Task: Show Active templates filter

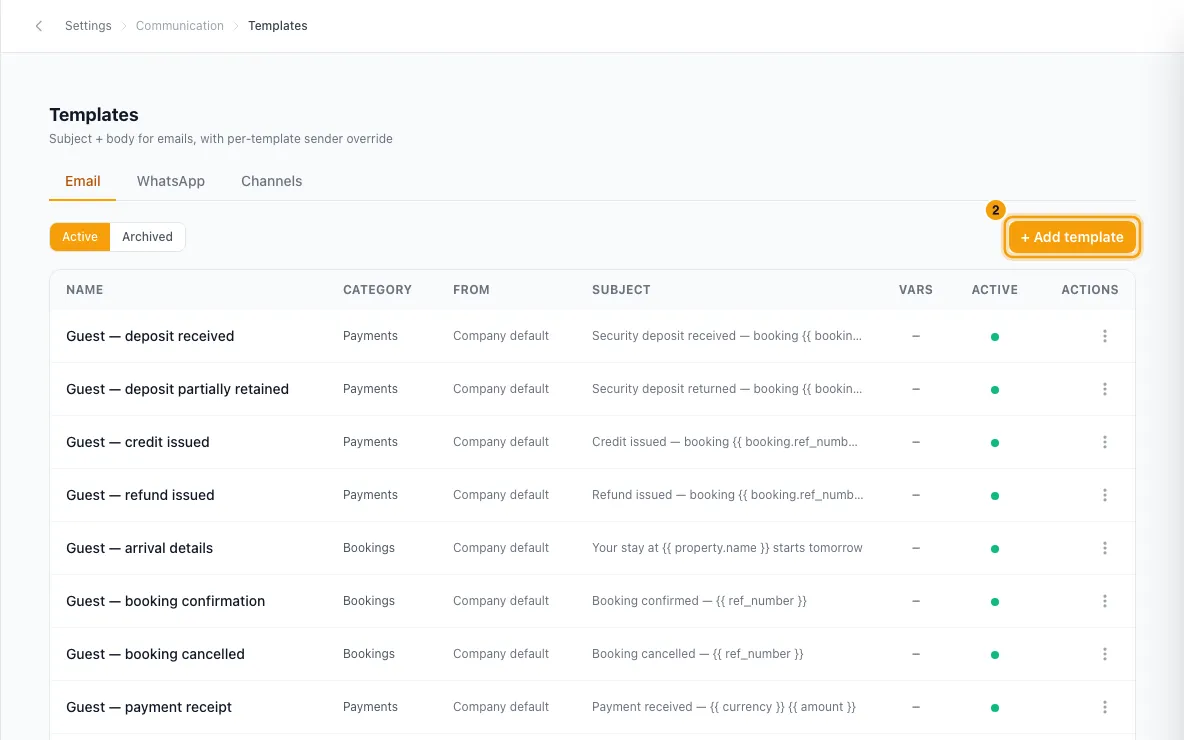Action: (80, 236)
